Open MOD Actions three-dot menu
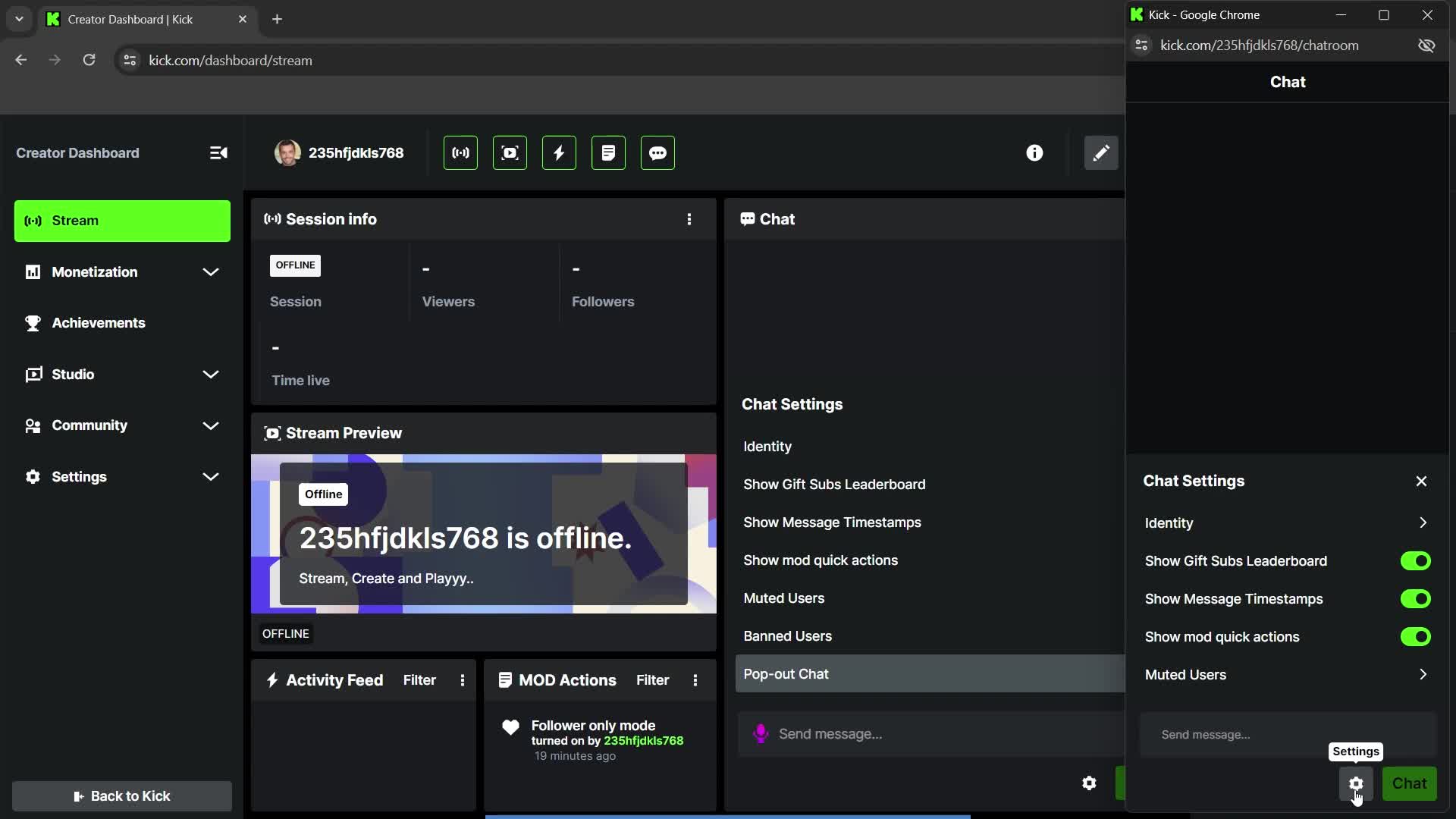Image resolution: width=1456 pixels, height=819 pixels. pos(695,680)
